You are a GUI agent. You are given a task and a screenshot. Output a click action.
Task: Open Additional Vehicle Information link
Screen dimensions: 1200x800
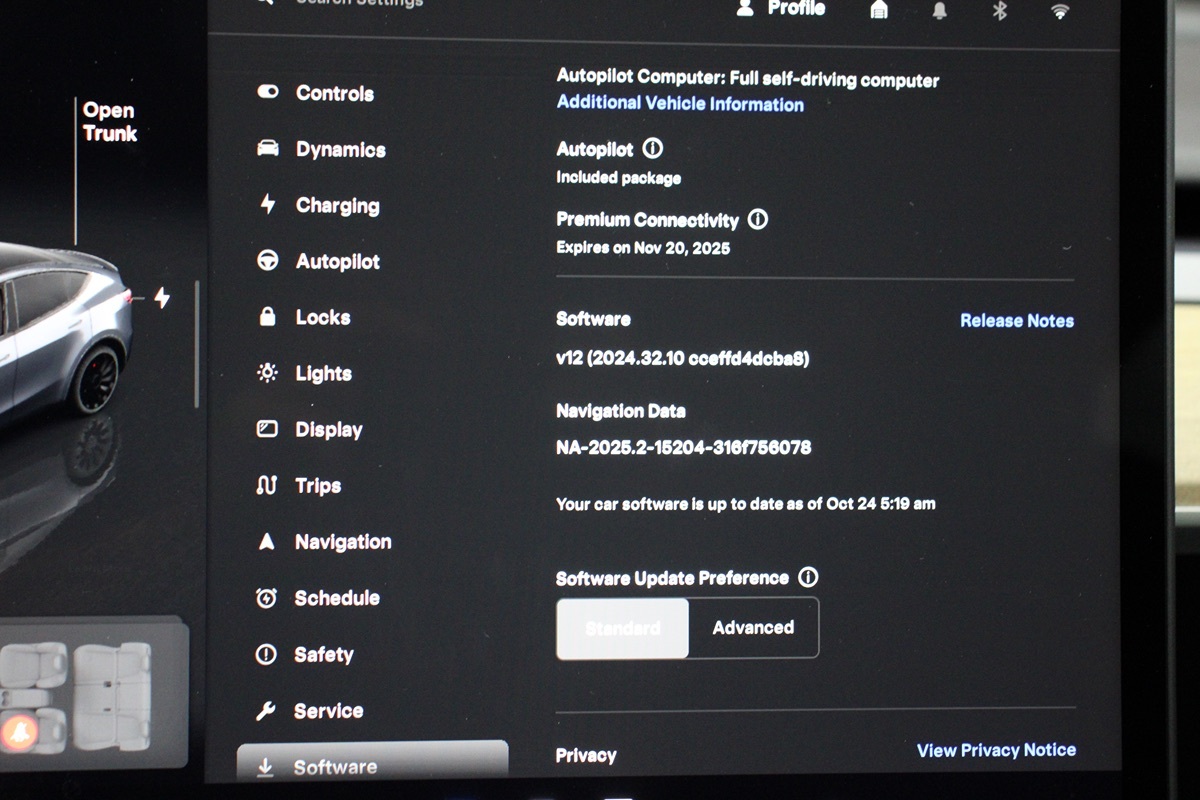680,103
